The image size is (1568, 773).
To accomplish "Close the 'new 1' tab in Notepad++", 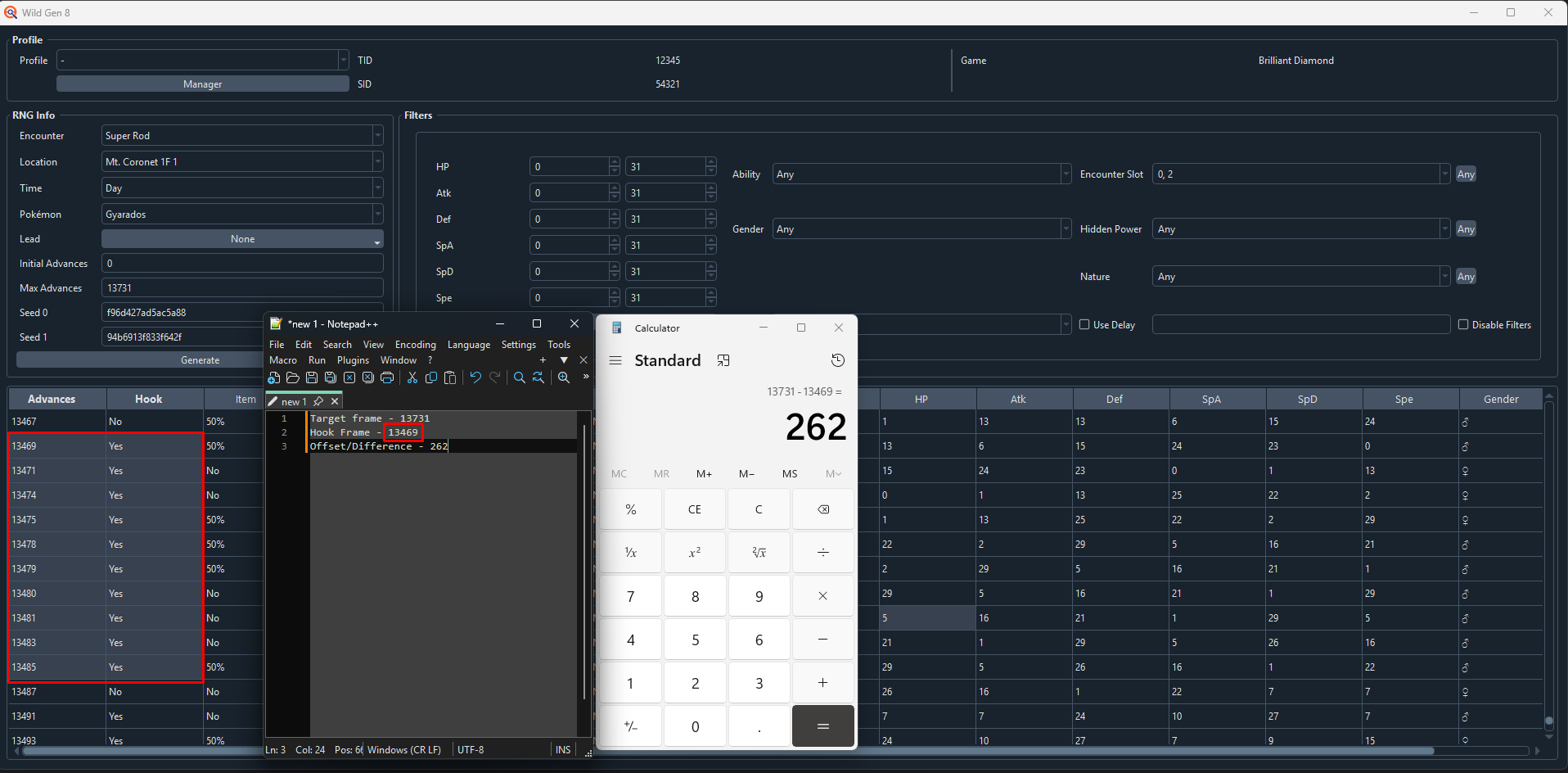I will click(335, 401).
